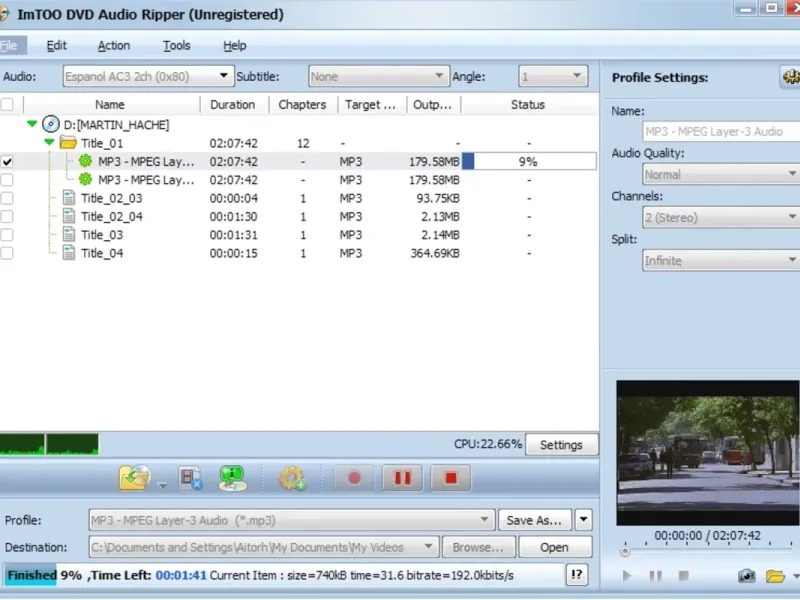Tick the Title_04 row checkbox
800x600 pixels.
[x=8, y=253]
